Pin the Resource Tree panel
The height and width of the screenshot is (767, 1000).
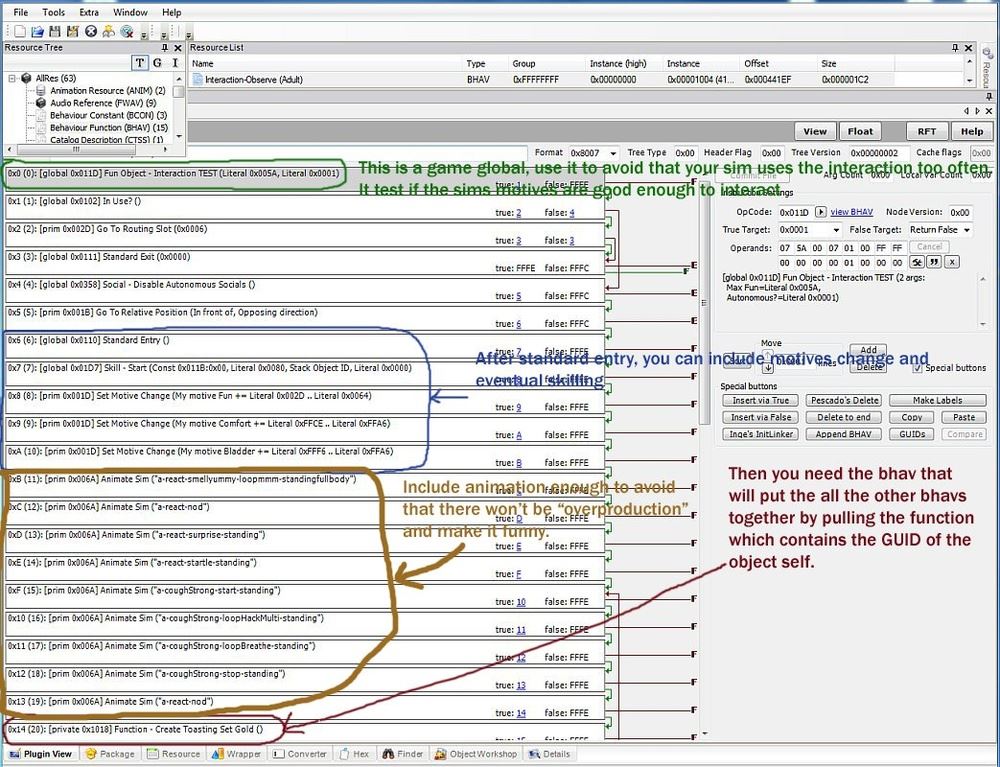pos(165,48)
